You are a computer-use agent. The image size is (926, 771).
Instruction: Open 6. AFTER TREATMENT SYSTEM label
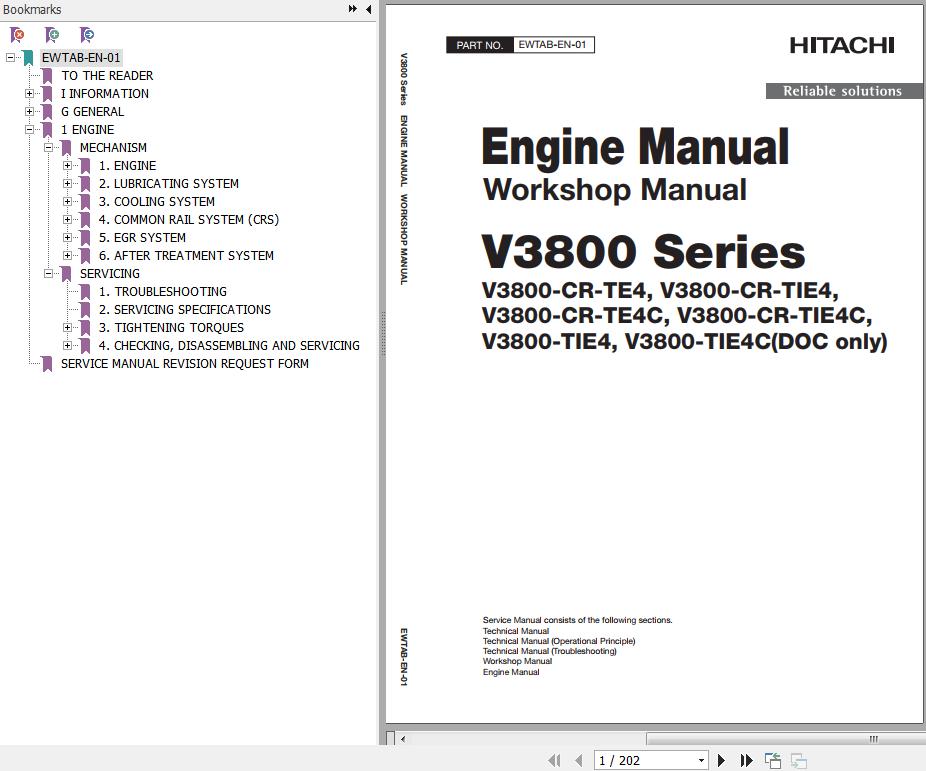tap(186, 256)
